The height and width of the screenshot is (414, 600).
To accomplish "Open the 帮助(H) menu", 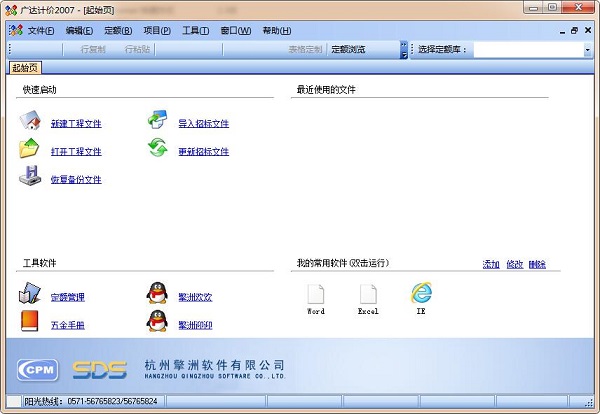I will [x=277, y=31].
